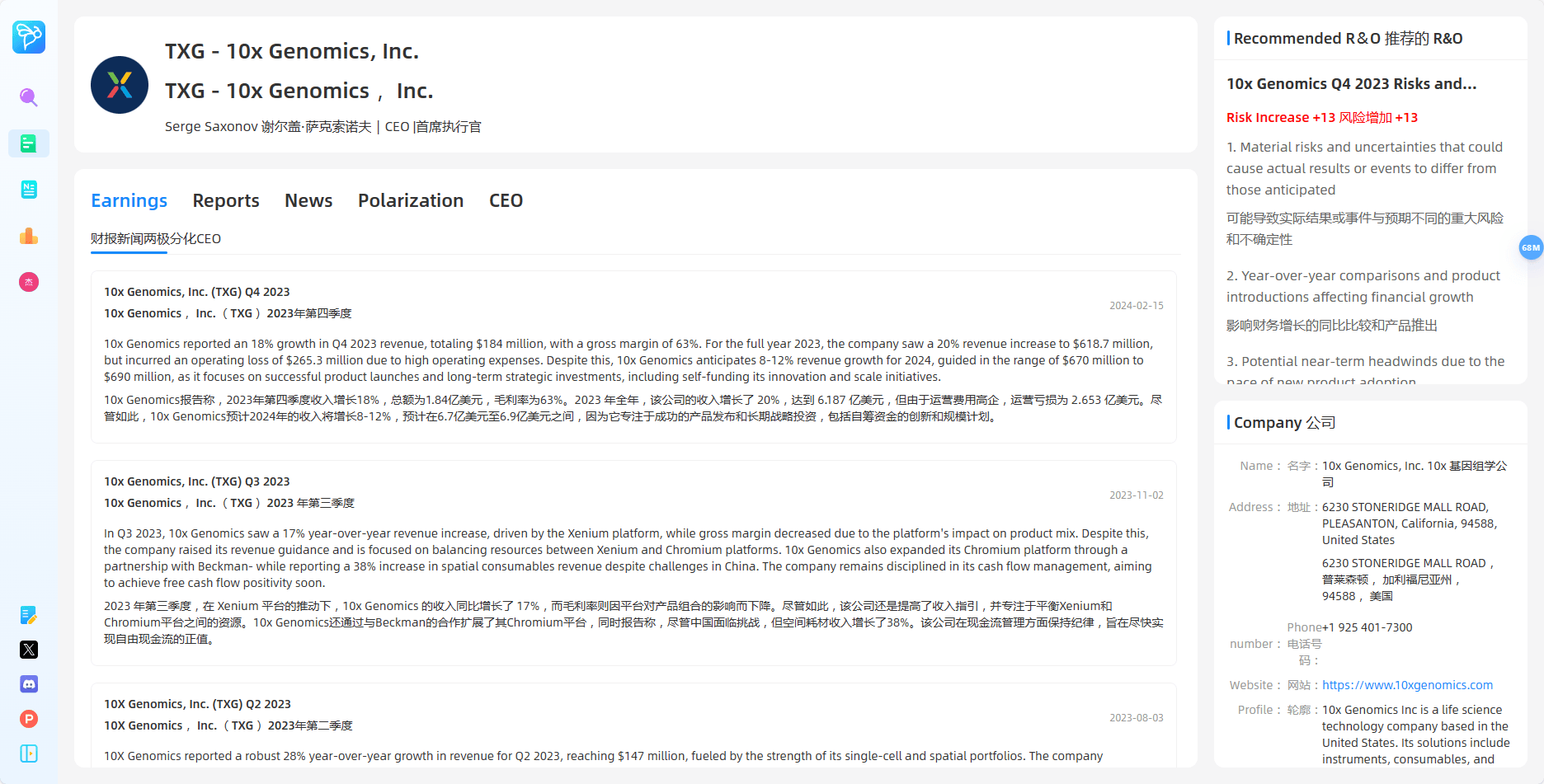
Task: Click the bee logo icon in sidebar
Action: tap(29, 37)
